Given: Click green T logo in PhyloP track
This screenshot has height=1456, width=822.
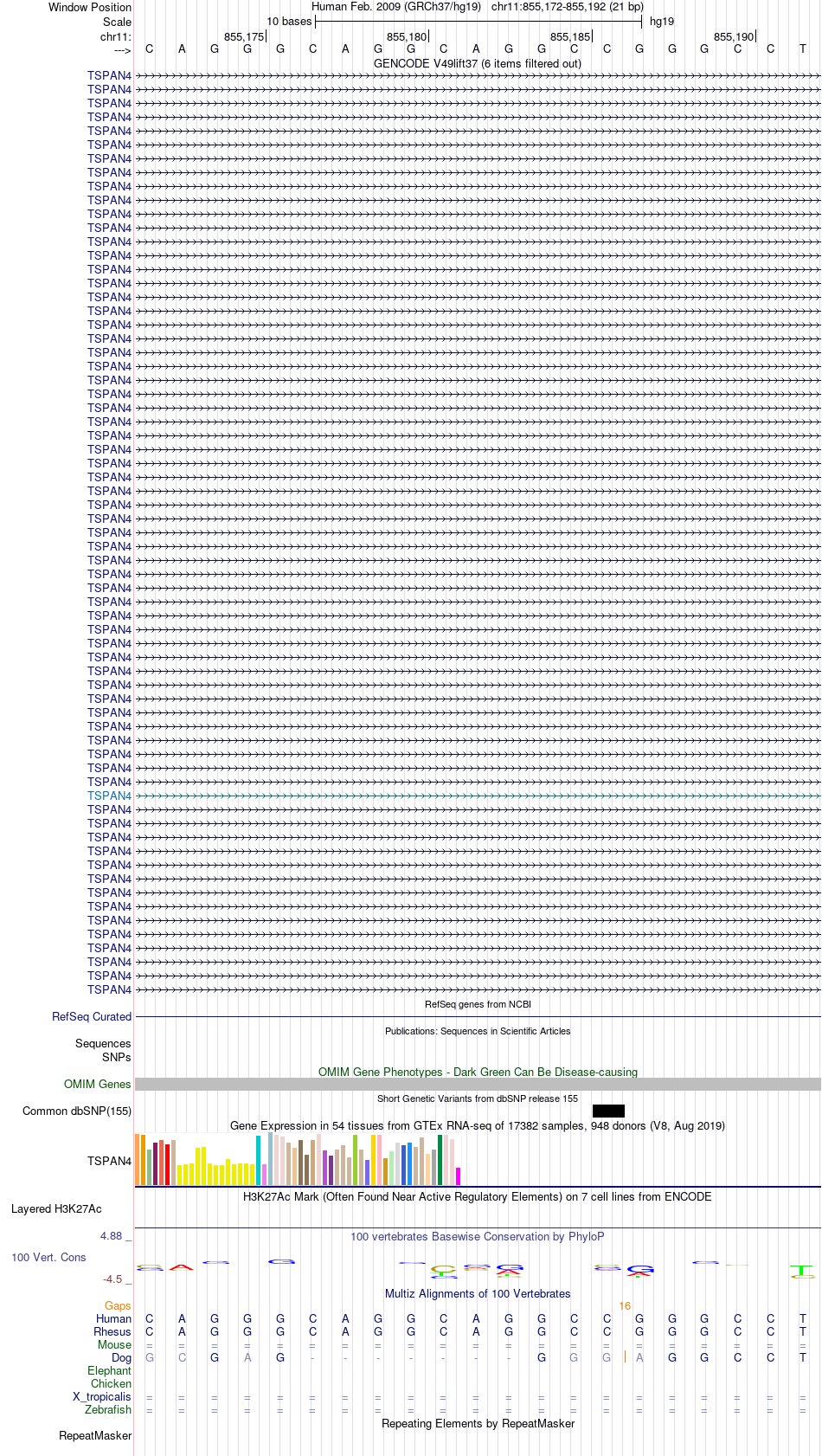Looking at the screenshot, I should [x=802, y=1272].
